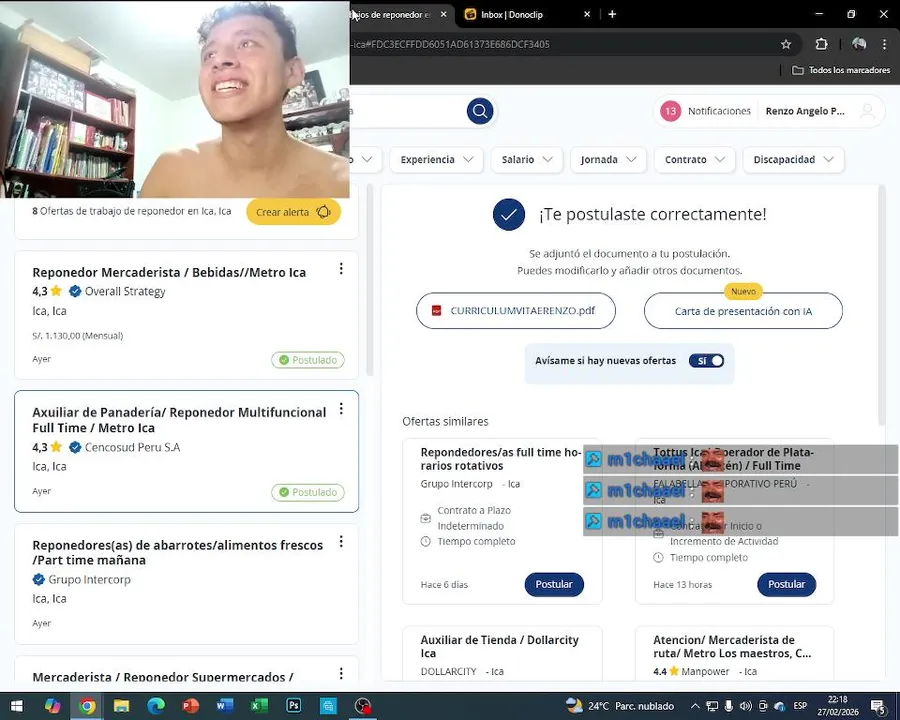
Task: Switch the ESP keyboard language indicator
Action: (800, 706)
